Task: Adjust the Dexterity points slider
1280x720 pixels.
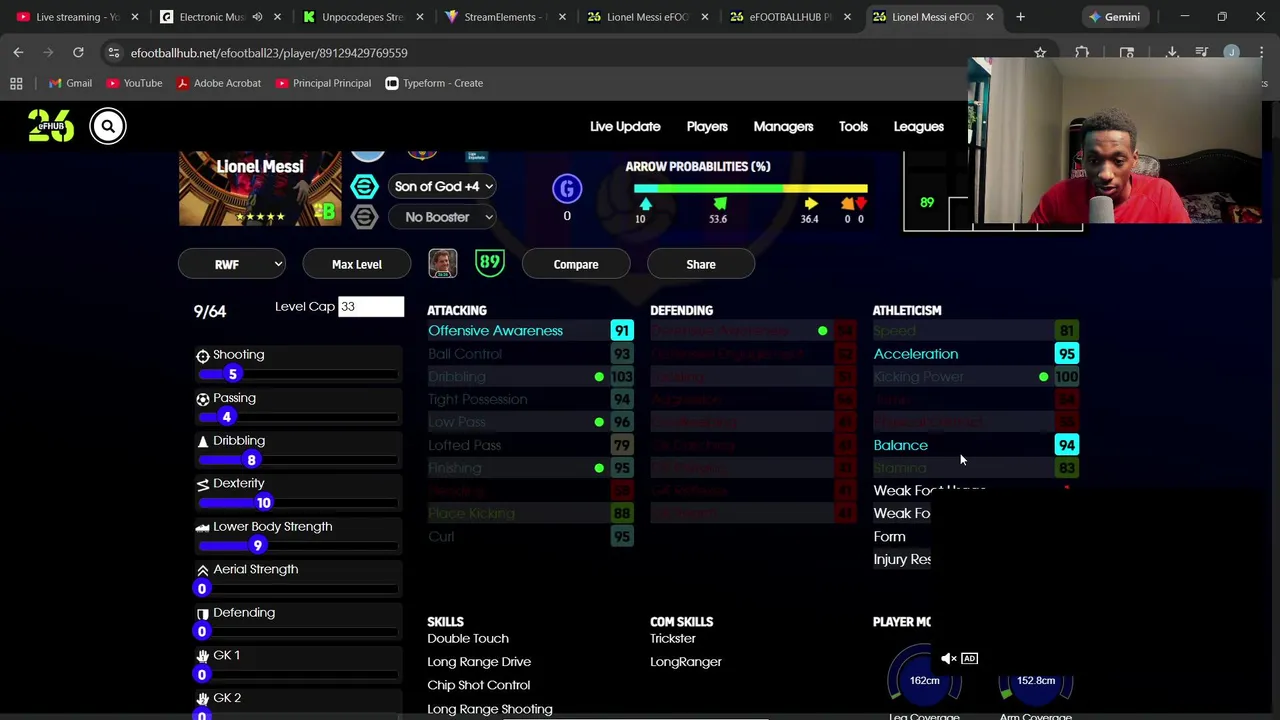Action: 299,502
